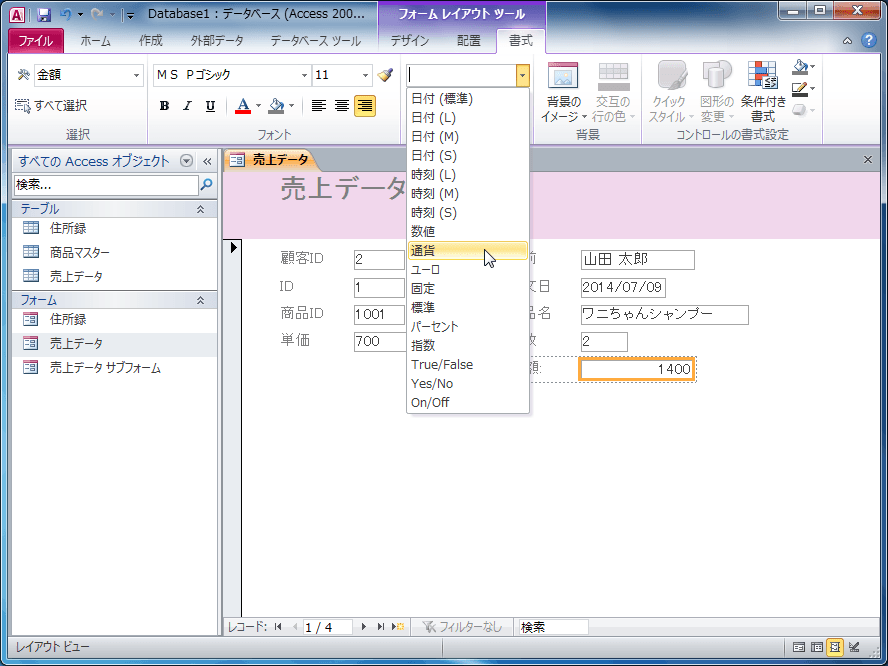Switch to デザイン tab
Image resolution: width=888 pixels, height=666 pixels.
410,41
